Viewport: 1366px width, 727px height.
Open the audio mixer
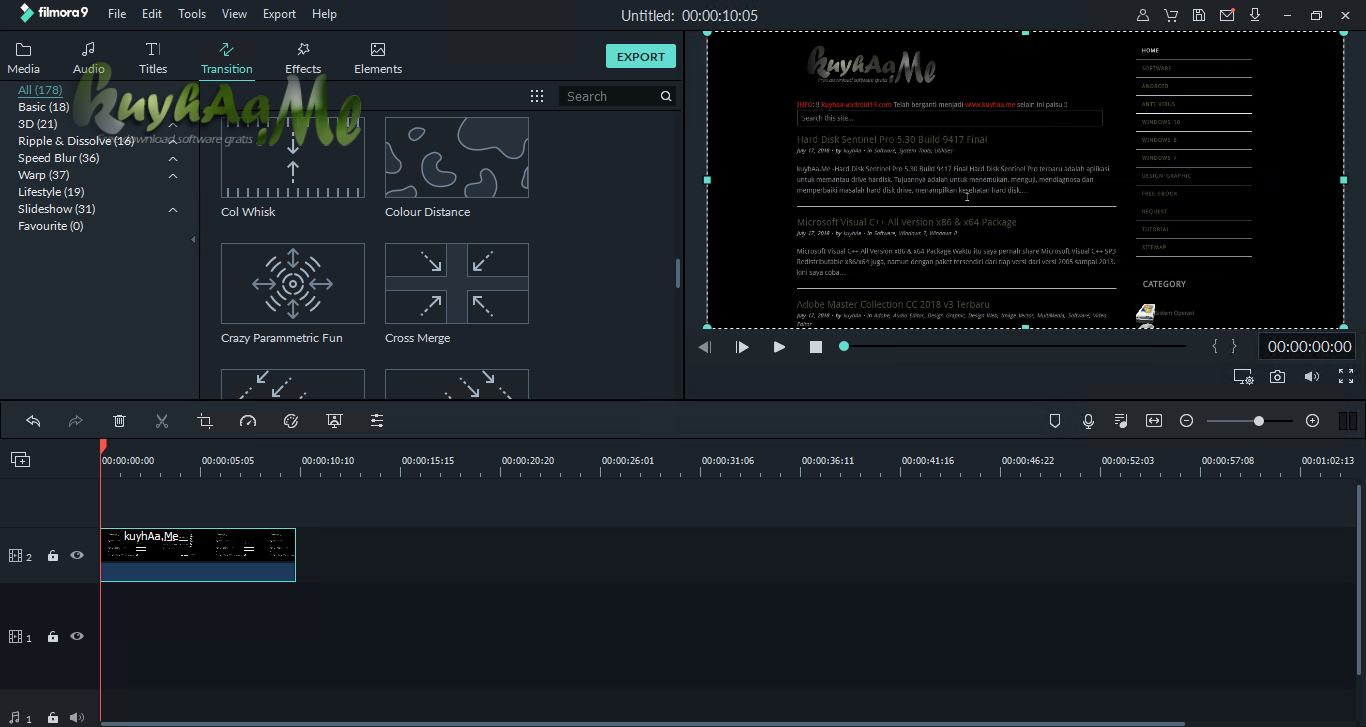tap(1121, 421)
